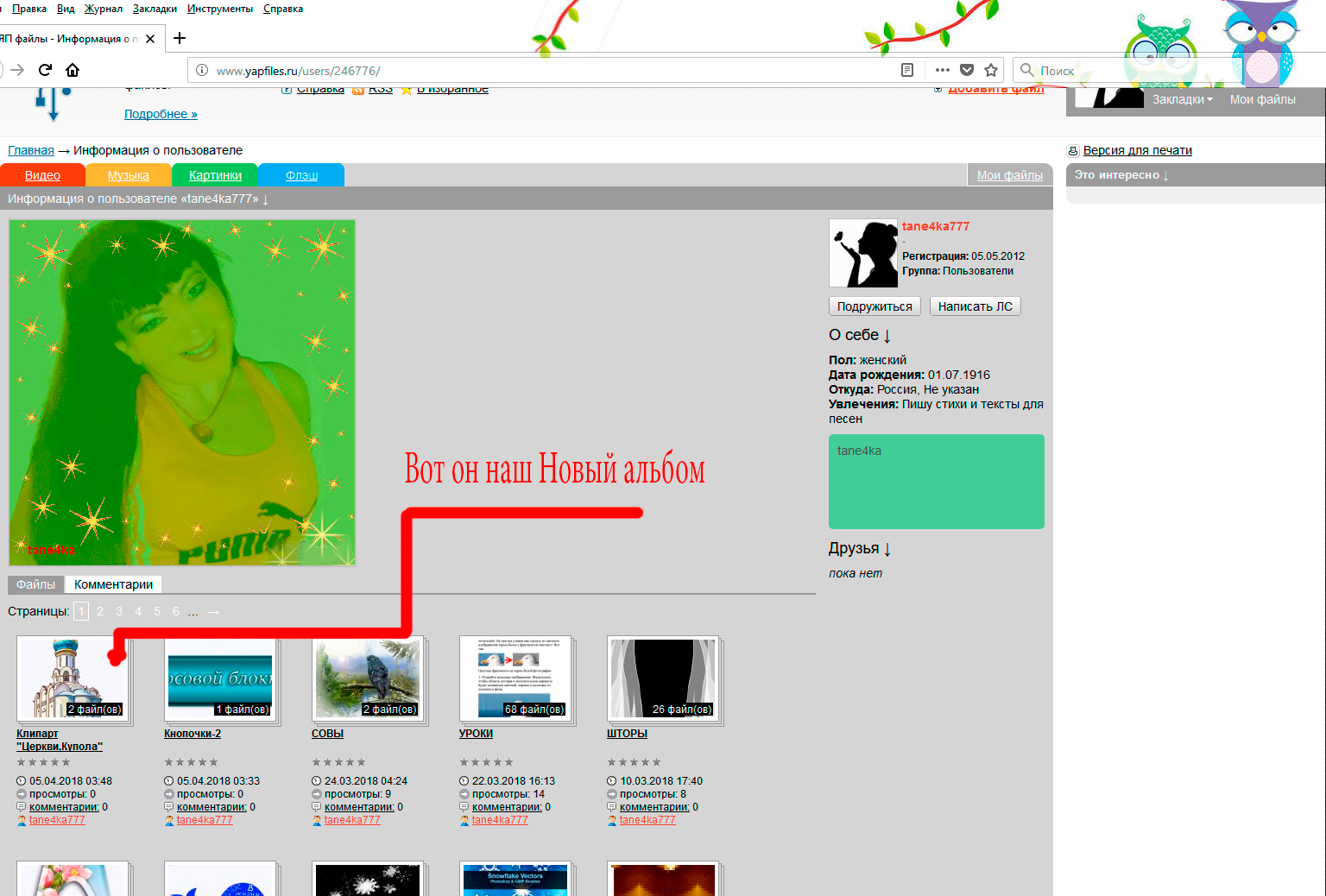Screen dimensions: 1326x896
Task: Click the browser home icon
Action: [73, 70]
